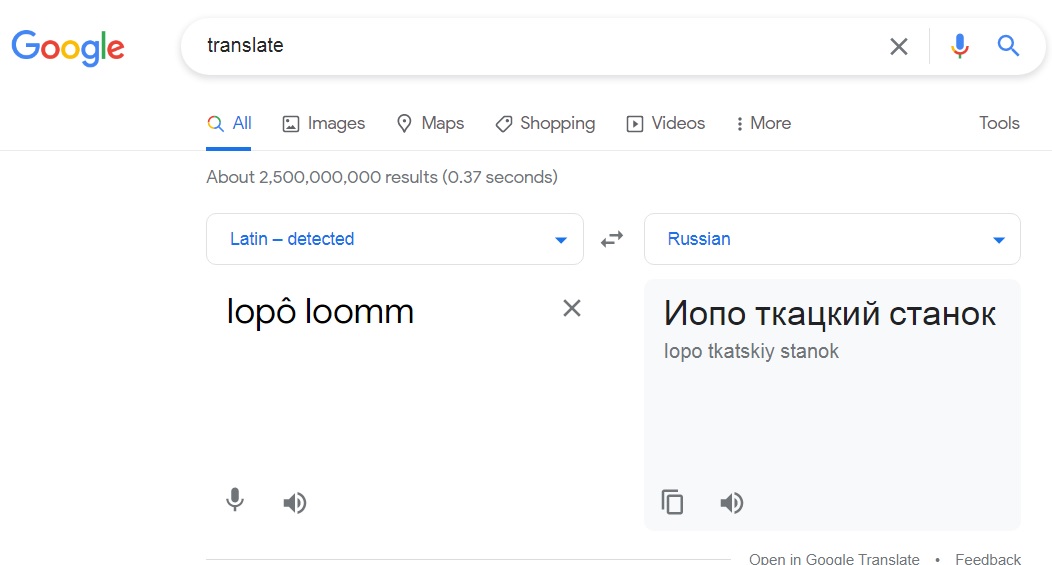The width and height of the screenshot is (1052, 565).
Task: Expand the More search options menu
Action: [763, 124]
